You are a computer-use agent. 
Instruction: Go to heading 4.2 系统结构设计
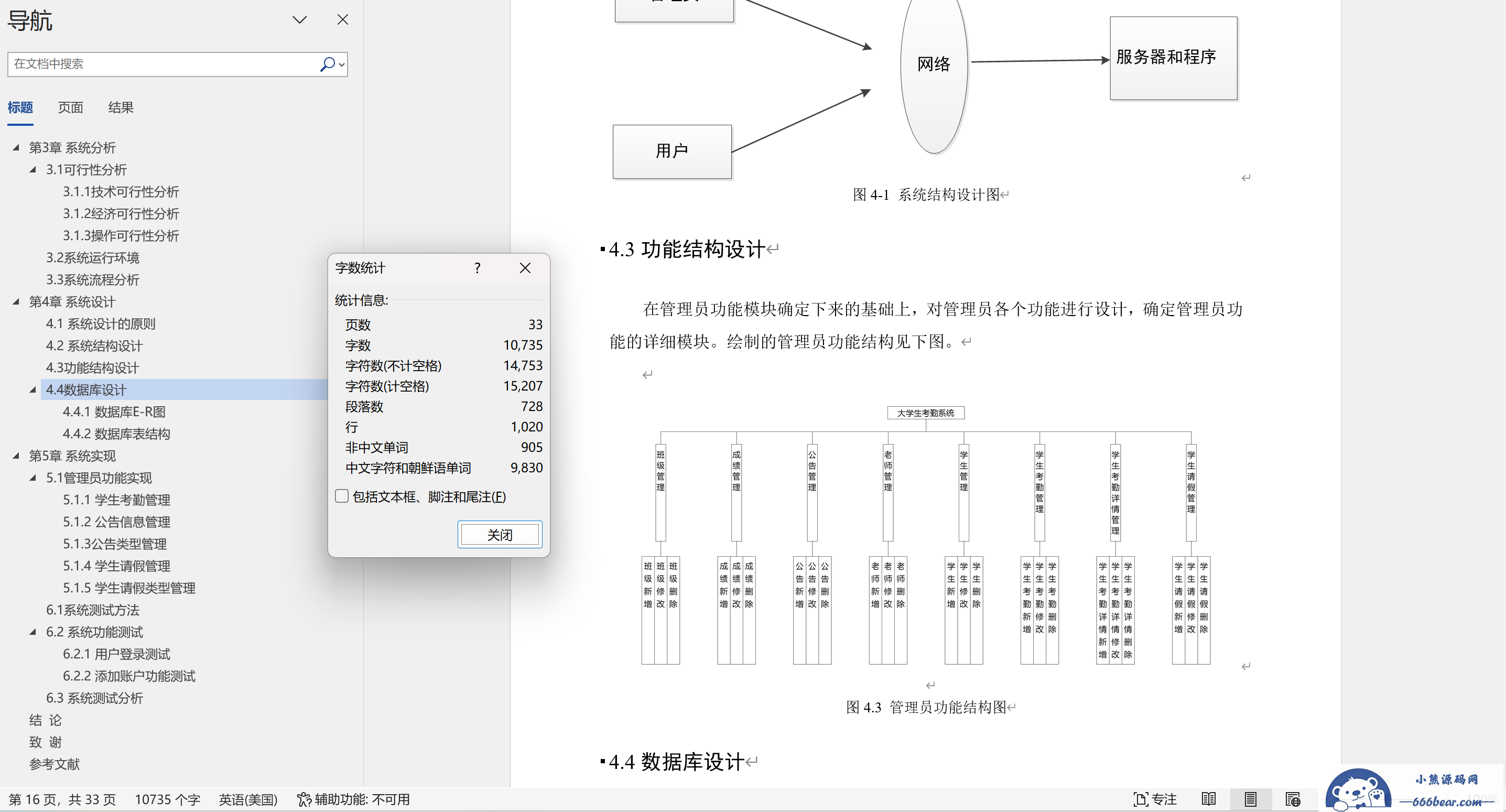[x=94, y=346]
